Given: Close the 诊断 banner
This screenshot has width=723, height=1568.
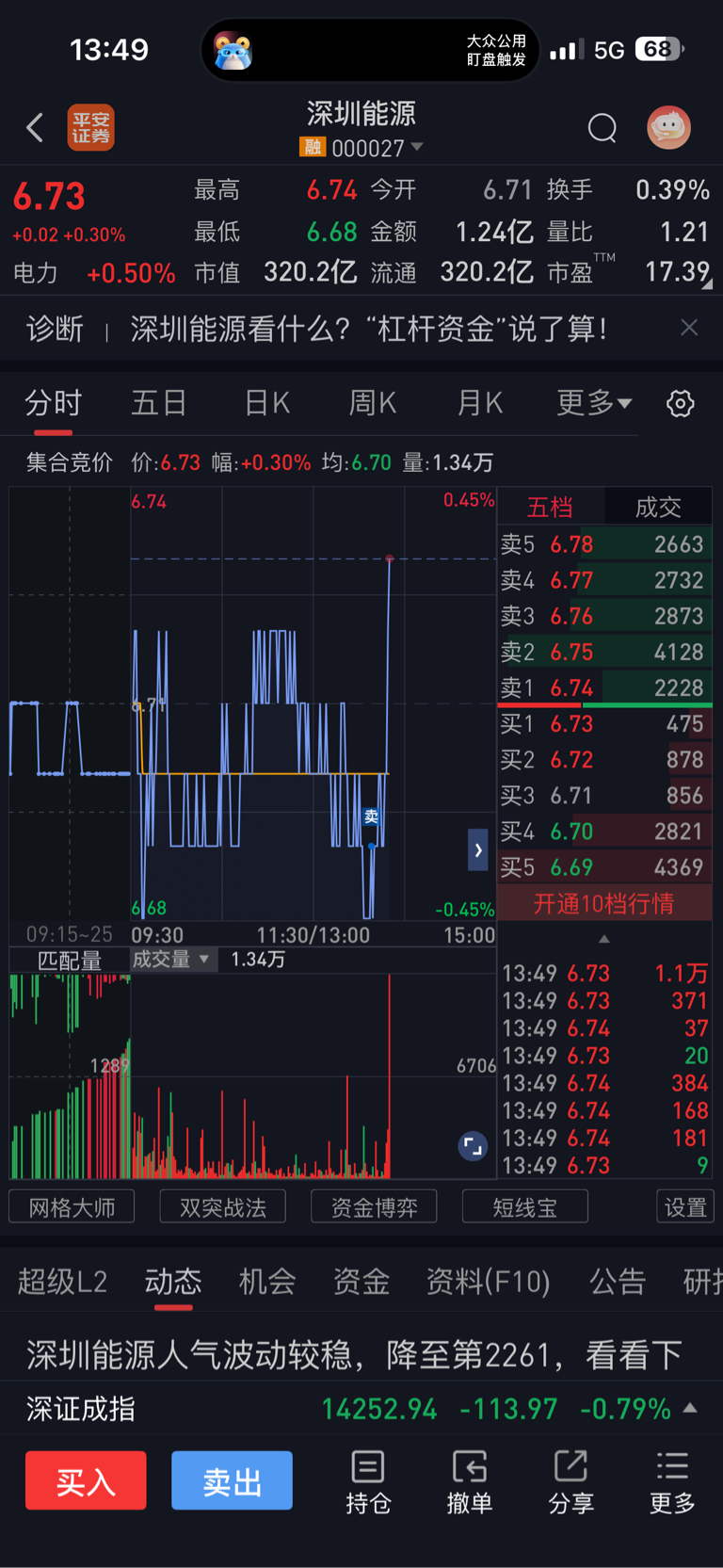Looking at the screenshot, I should [689, 328].
